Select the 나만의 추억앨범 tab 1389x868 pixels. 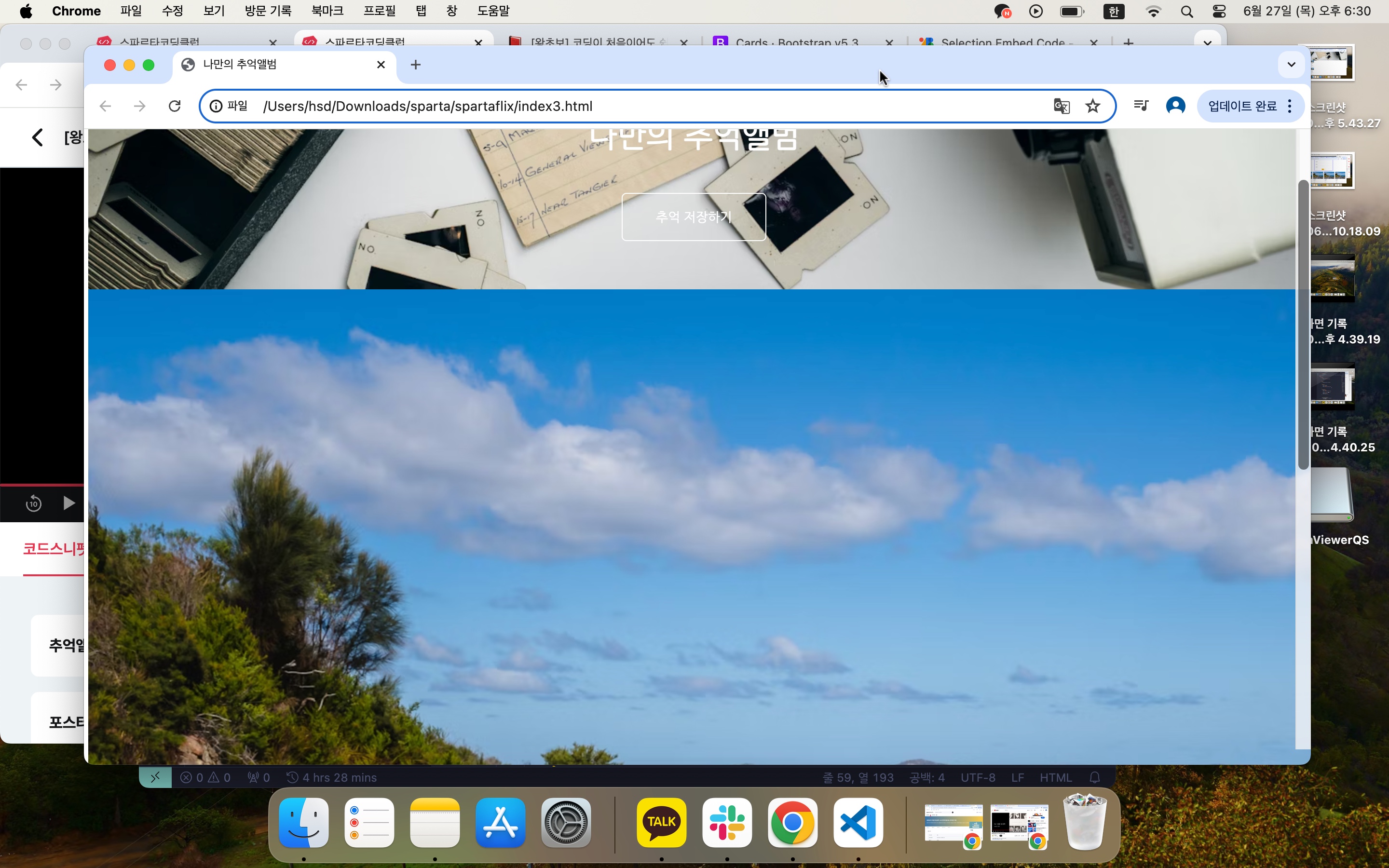click(x=284, y=65)
